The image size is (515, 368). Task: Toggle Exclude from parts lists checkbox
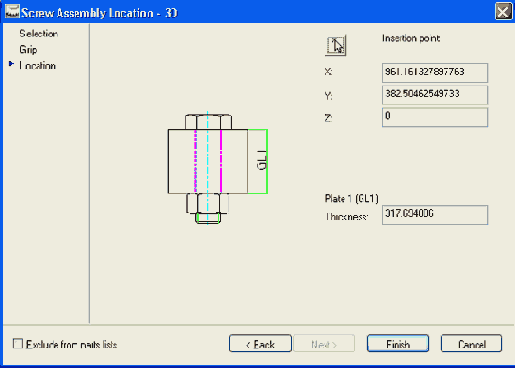(x=18, y=344)
